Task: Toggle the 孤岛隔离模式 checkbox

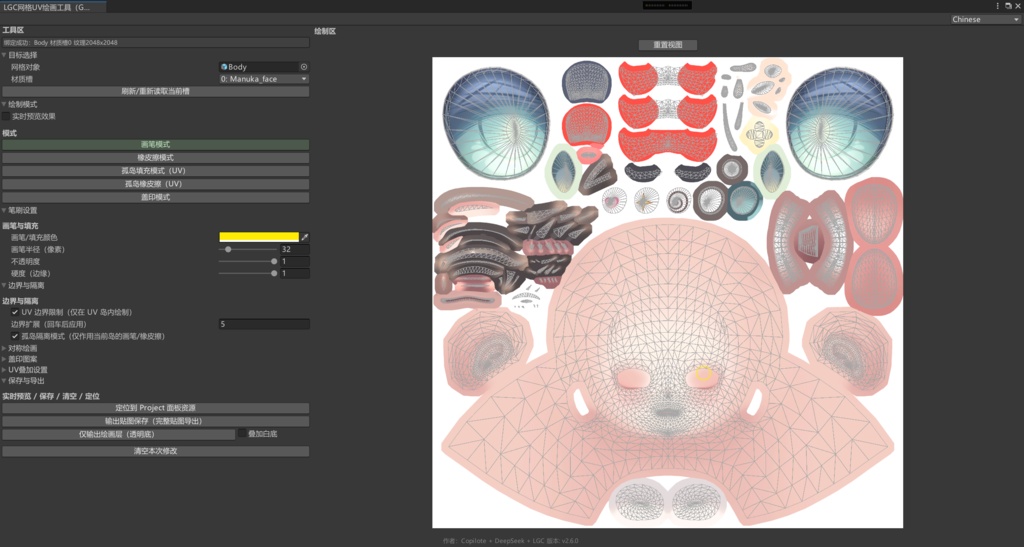Action: click(15, 336)
